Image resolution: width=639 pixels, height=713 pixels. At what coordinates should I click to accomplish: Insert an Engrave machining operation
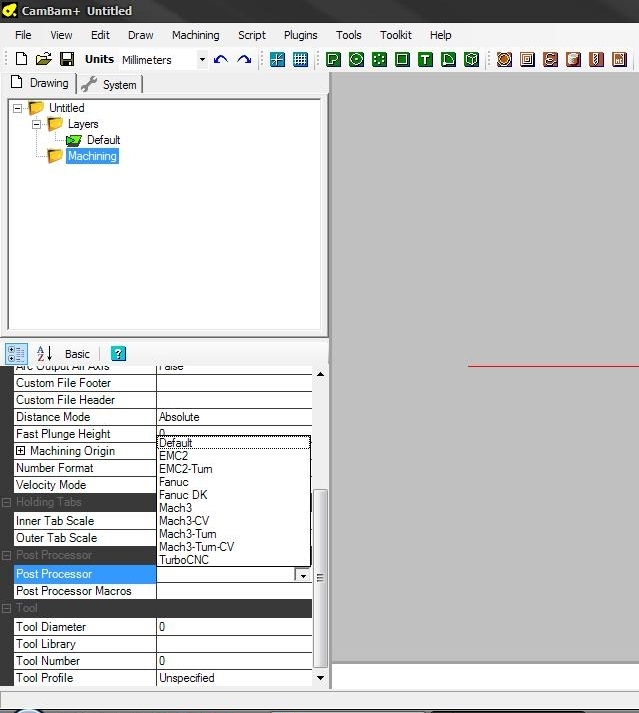tap(550, 59)
